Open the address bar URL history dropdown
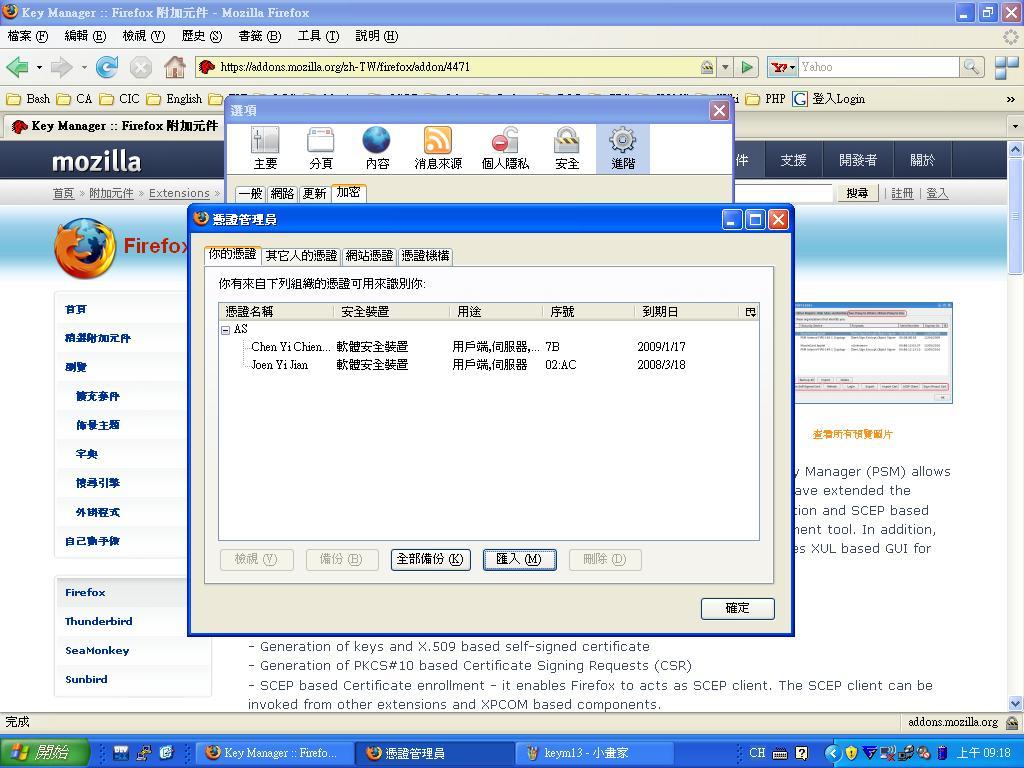This screenshot has height=768, width=1024. pyautogui.click(x=725, y=67)
